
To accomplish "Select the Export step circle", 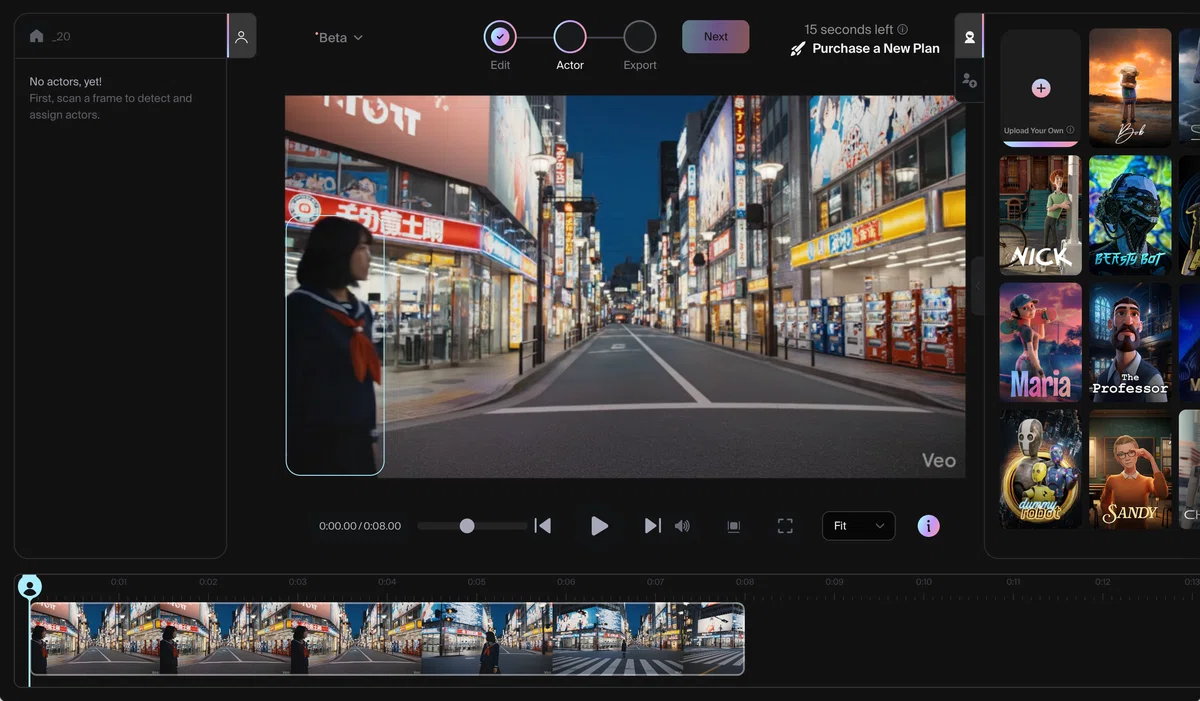I will (640, 37).
